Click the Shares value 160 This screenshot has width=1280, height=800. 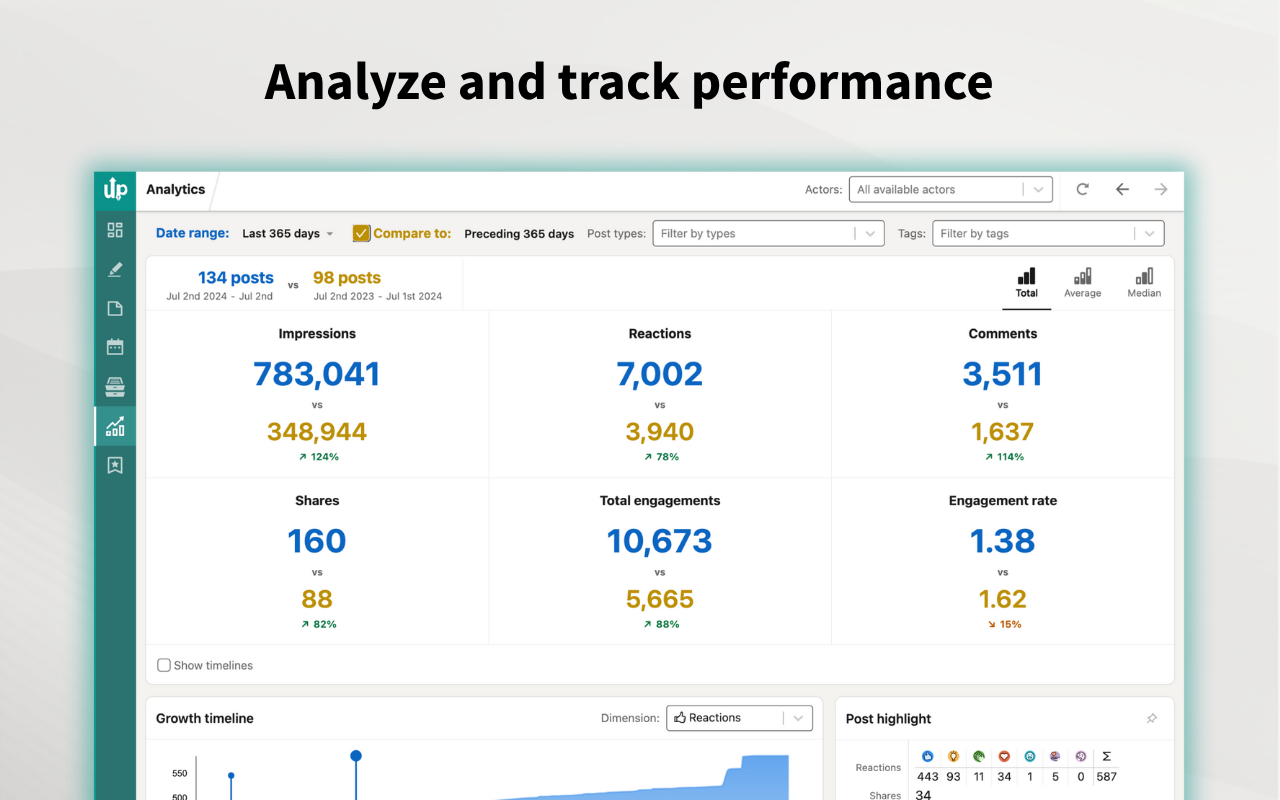[x=317, y=541]
